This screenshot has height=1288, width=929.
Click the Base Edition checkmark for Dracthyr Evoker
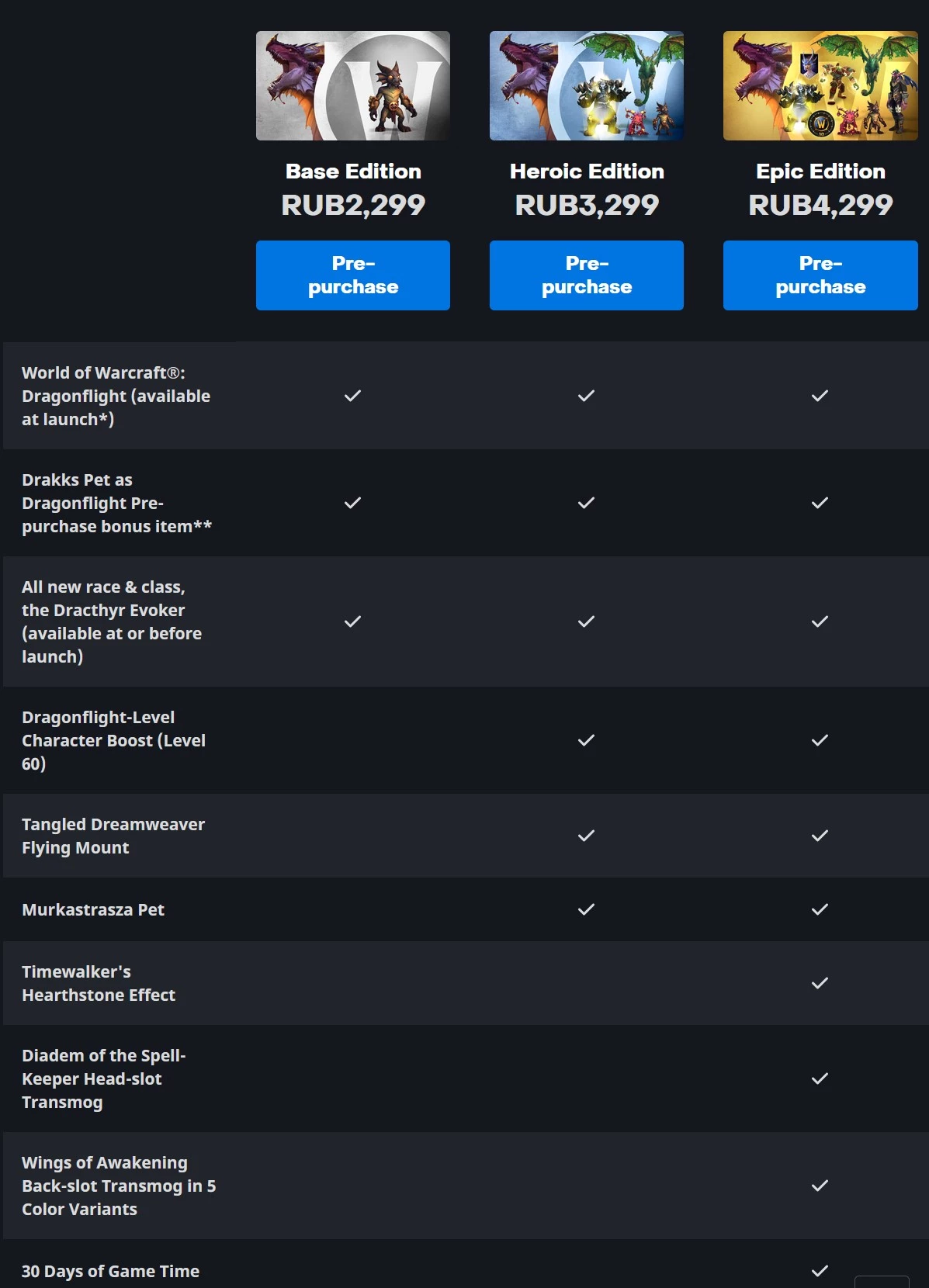(353, 621)
